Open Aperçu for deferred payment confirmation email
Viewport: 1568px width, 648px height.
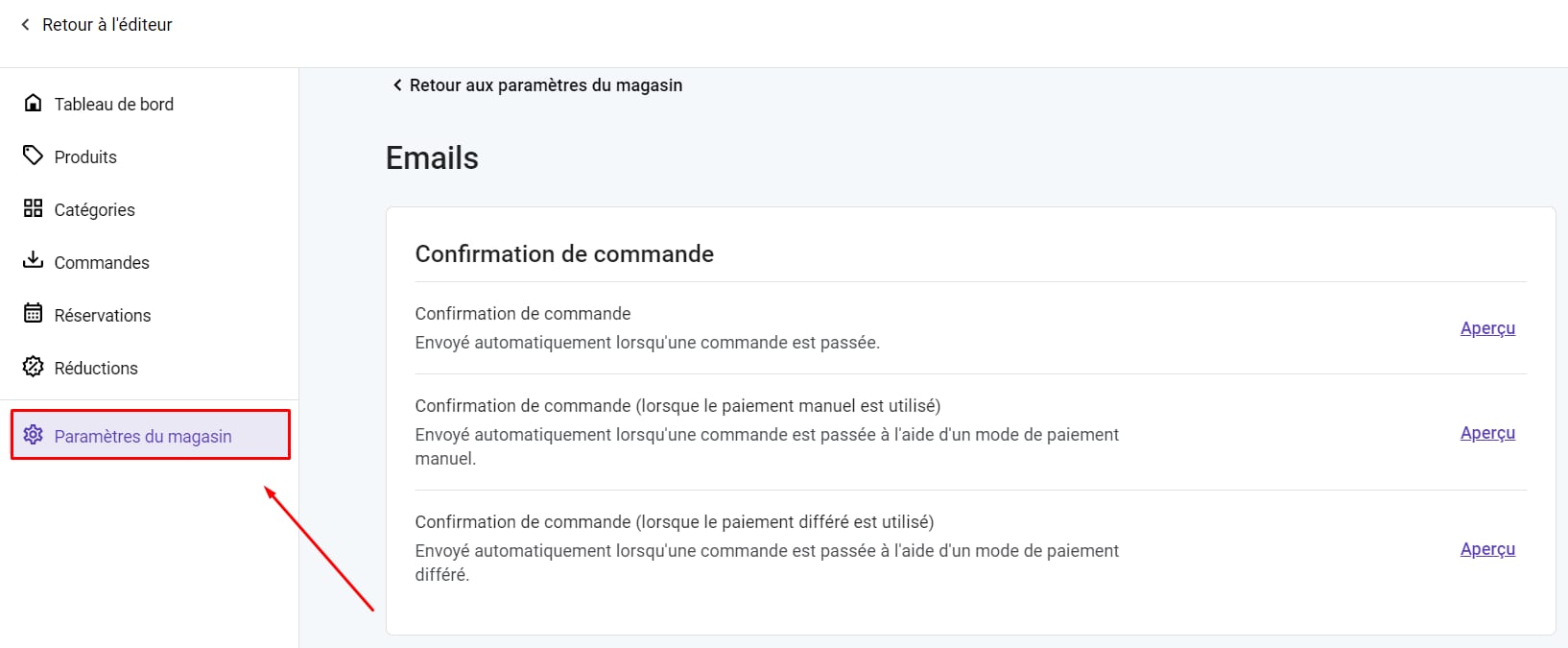click(x=1487, y=549)
